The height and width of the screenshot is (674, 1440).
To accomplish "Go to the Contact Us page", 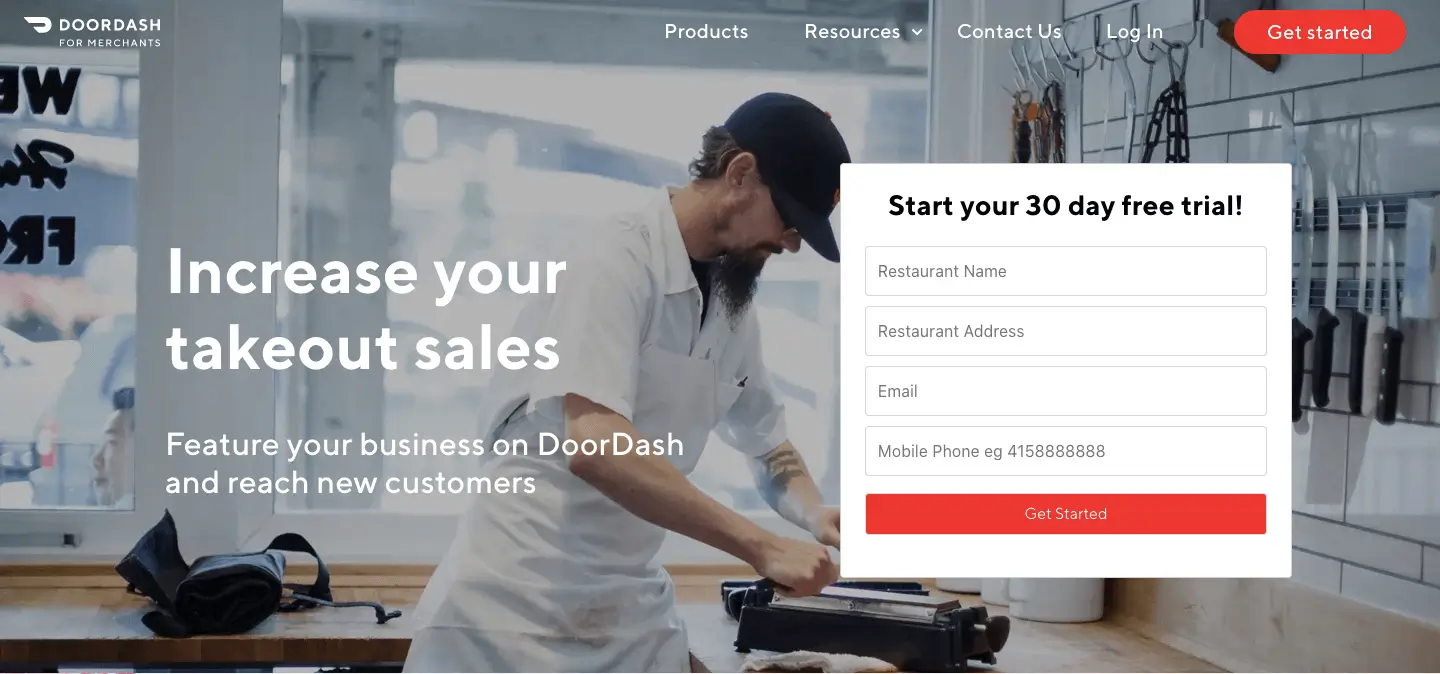I will [x=1009, y=32].
